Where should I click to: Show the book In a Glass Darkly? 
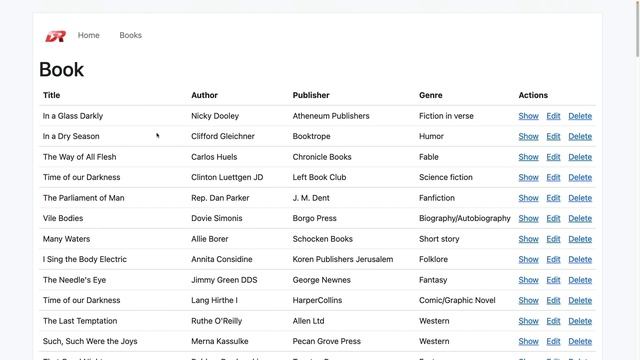pos(529,116)
